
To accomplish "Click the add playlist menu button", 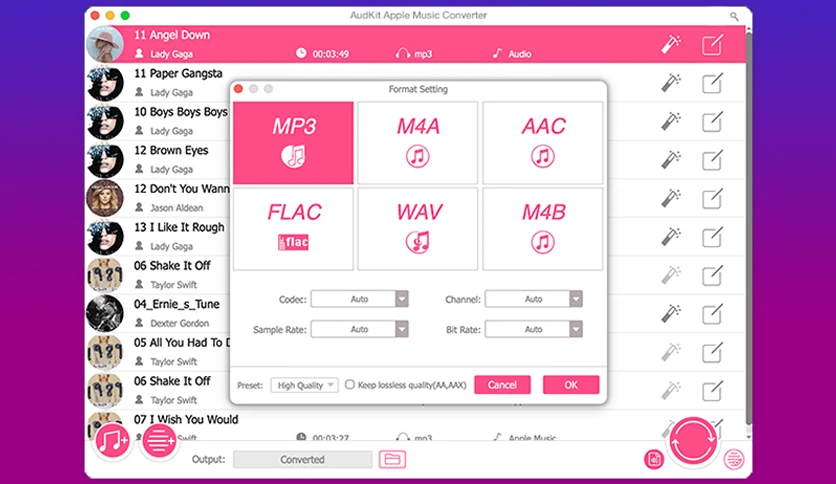I will 159,441.
